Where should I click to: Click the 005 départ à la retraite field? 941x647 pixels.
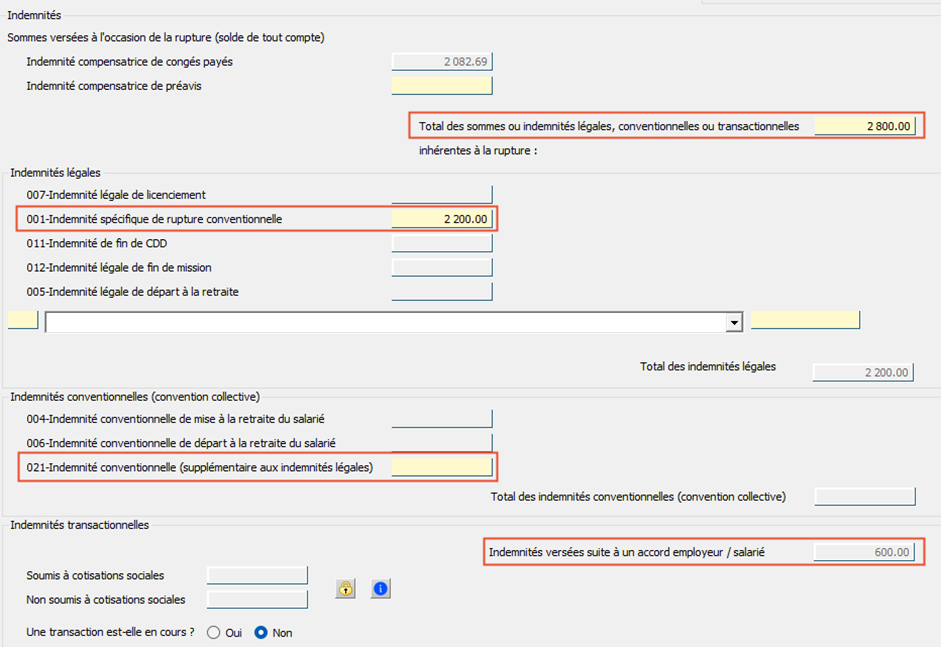click(x=442, y=291)
